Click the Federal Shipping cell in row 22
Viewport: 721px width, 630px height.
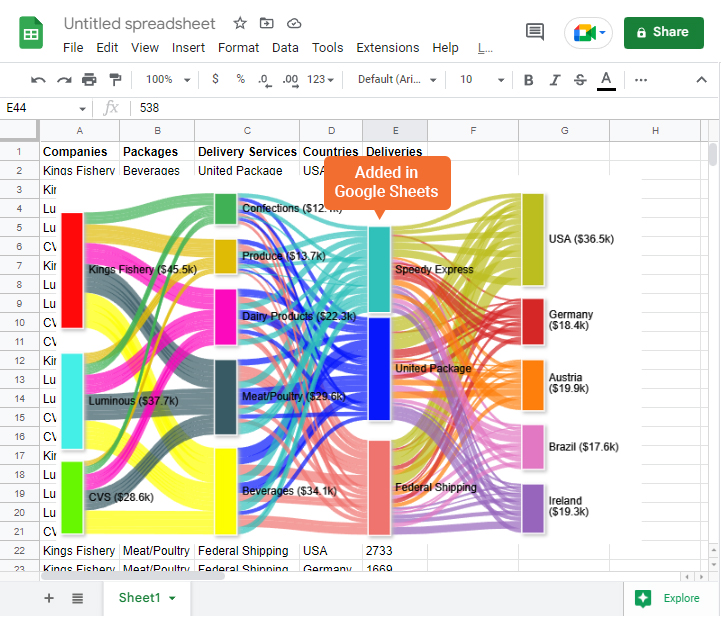coord(247,550)
